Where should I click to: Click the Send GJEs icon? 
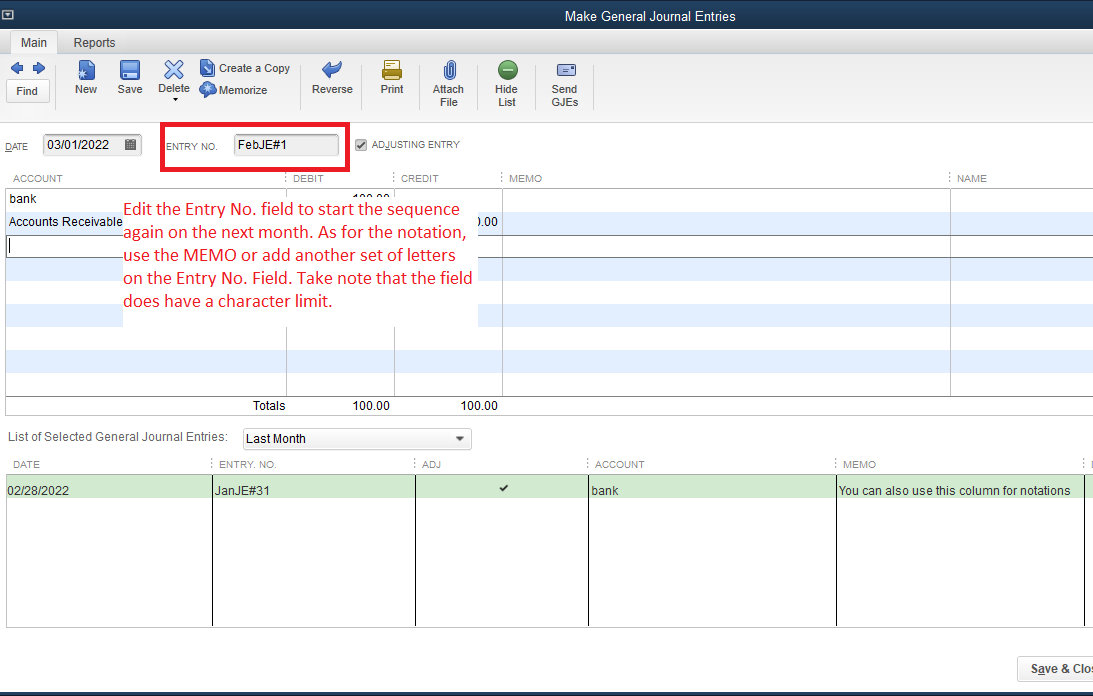tap(565, 70)
